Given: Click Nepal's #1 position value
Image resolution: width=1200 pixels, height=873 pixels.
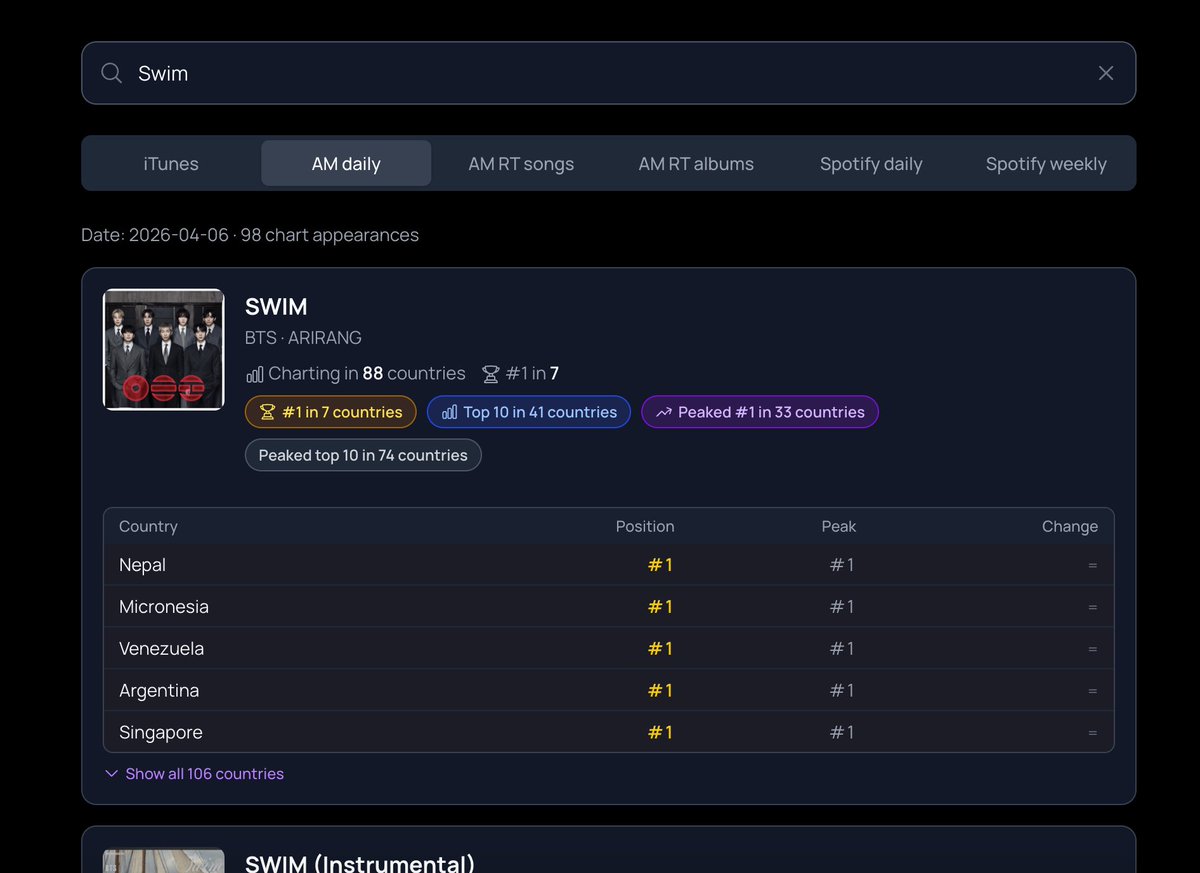Looking at the screenshot, I should pyautogui.click(x=660, y=565).
